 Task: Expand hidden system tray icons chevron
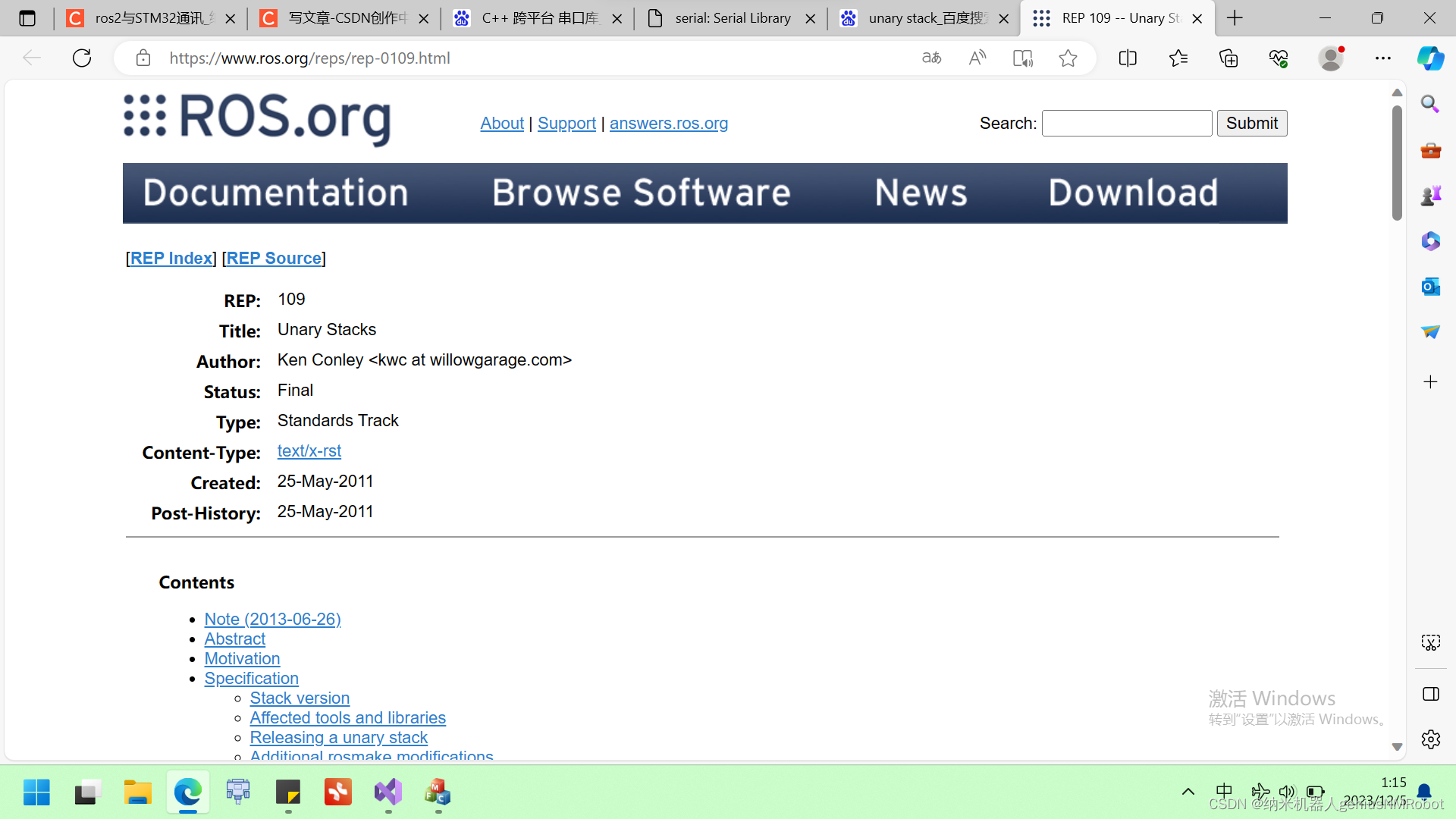click(x=1188, y=792)
